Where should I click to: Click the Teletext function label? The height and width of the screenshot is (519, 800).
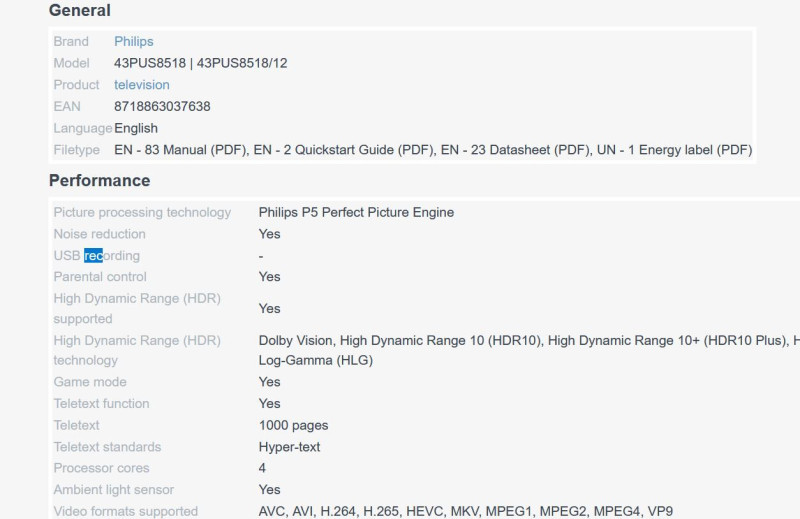101,404
